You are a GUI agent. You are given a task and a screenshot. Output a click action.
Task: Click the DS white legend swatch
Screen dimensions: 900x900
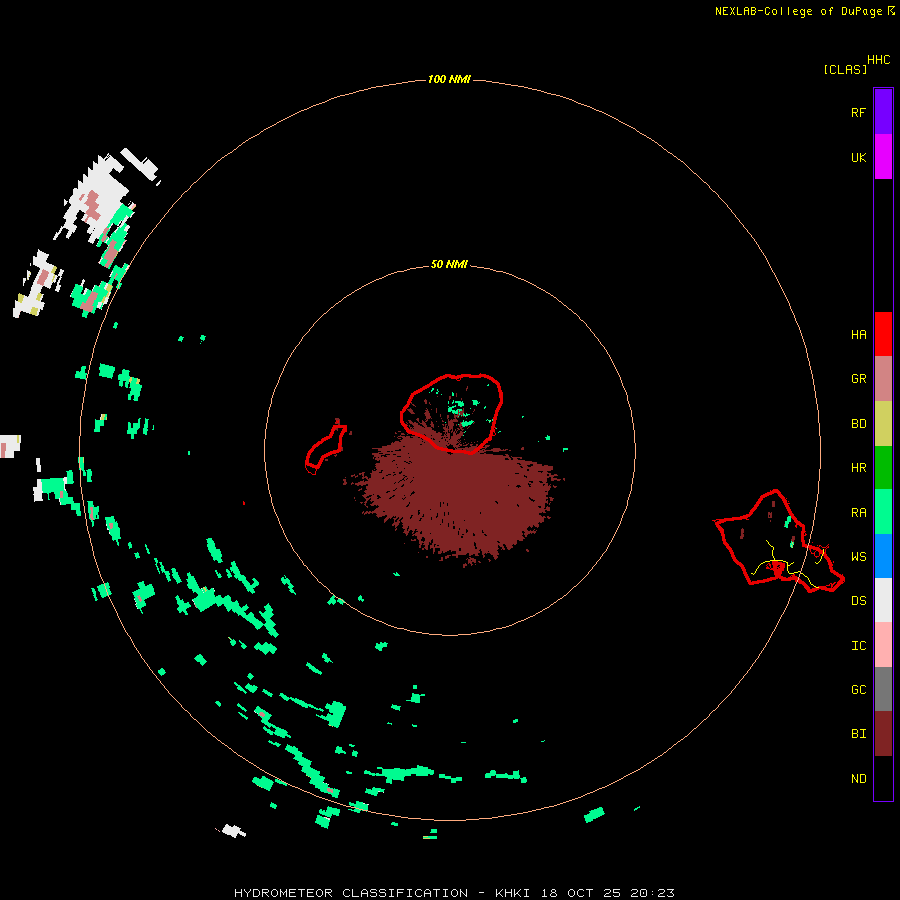(883, 600)
